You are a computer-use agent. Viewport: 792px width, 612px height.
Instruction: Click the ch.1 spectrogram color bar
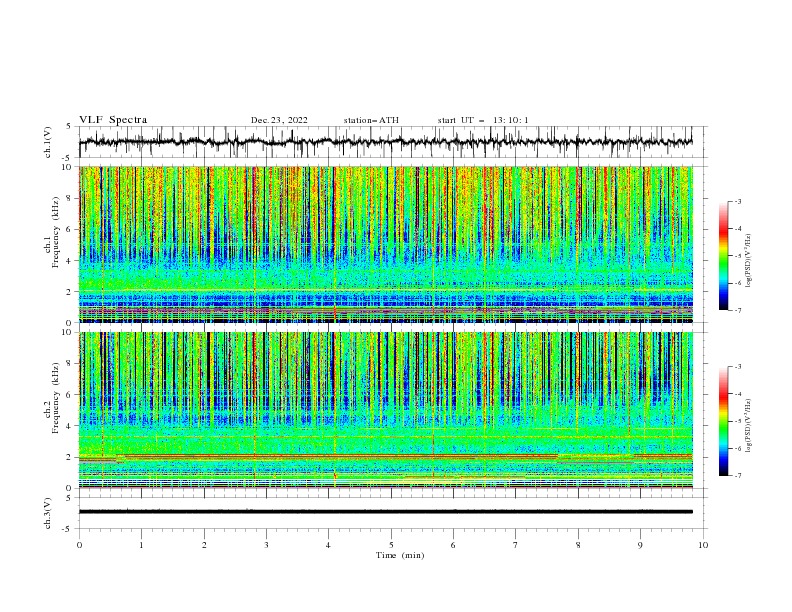pos(723,256)
